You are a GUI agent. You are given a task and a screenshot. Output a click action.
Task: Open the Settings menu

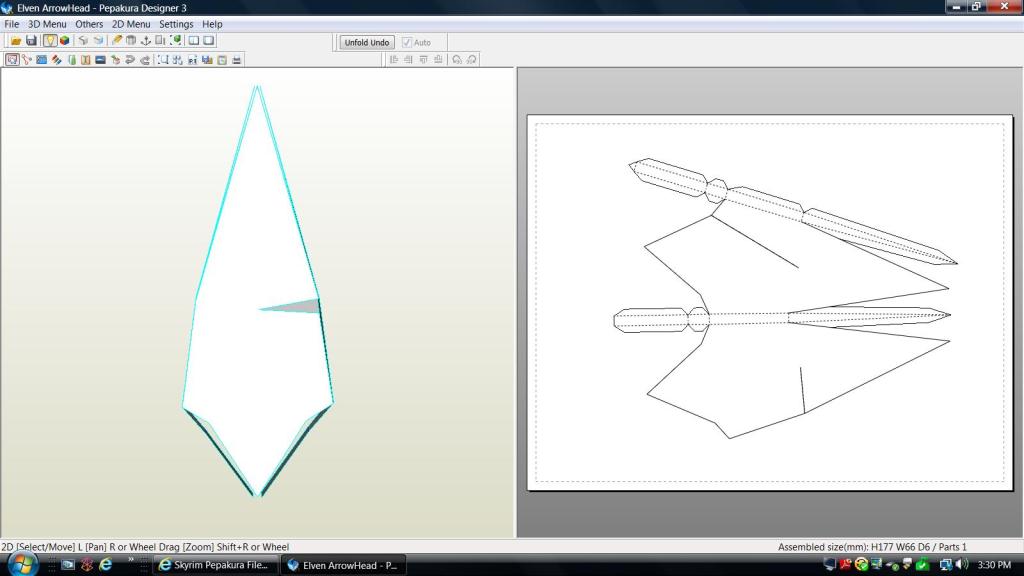(176, 24)
